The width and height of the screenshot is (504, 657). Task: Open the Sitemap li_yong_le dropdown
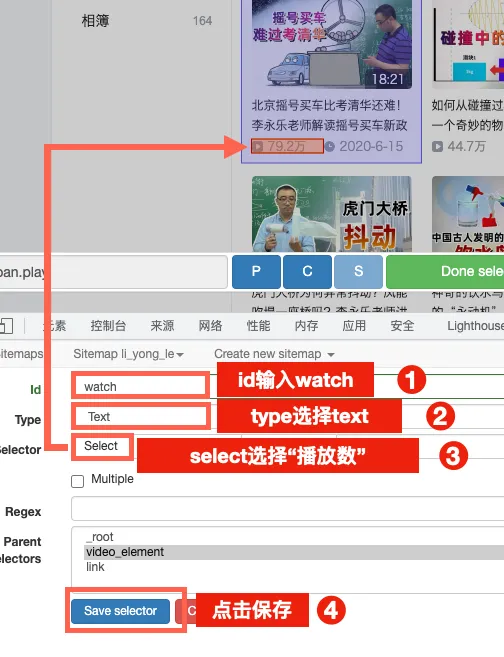(x=128, y=354)
